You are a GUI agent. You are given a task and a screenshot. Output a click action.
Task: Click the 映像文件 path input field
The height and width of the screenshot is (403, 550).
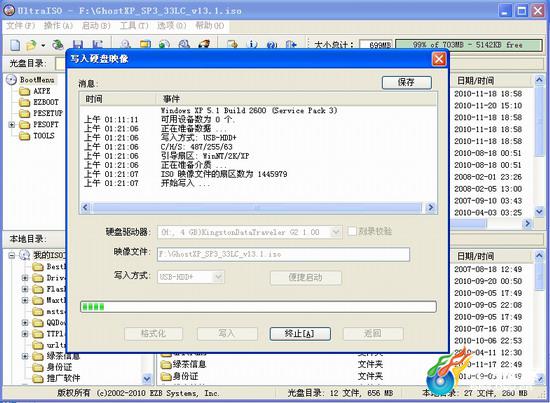(x=283, y=254)
